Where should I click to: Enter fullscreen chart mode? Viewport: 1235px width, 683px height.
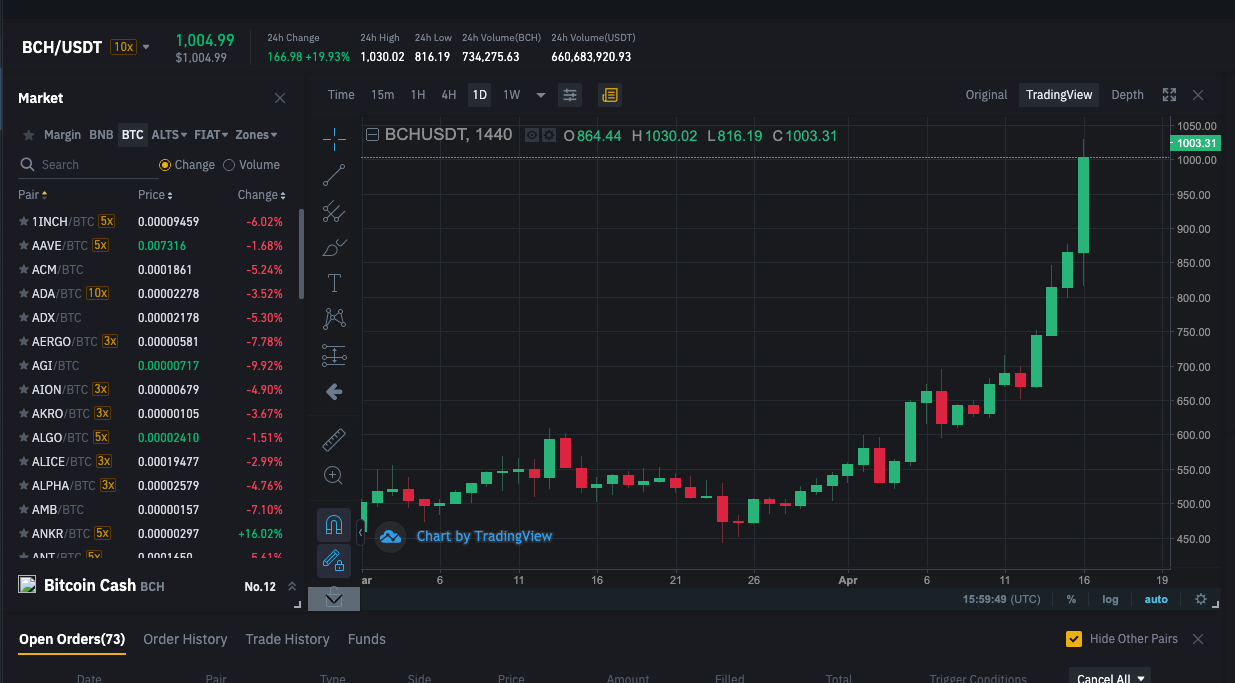pyautogui.click(x=1169, y=95)
